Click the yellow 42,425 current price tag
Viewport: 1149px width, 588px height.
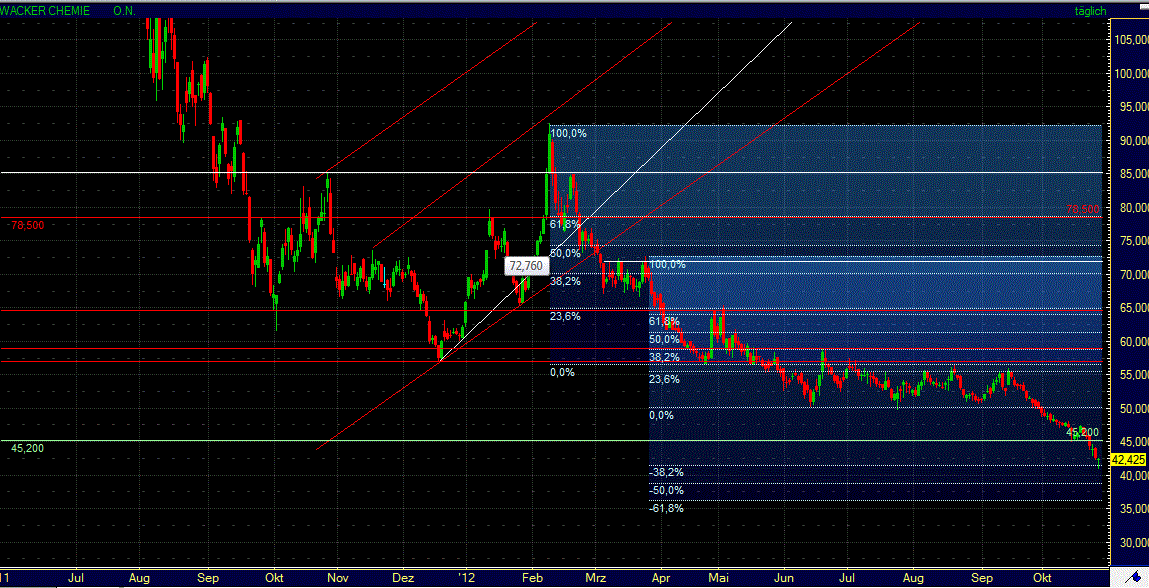pyautogui.click(x=1128, y=457)
